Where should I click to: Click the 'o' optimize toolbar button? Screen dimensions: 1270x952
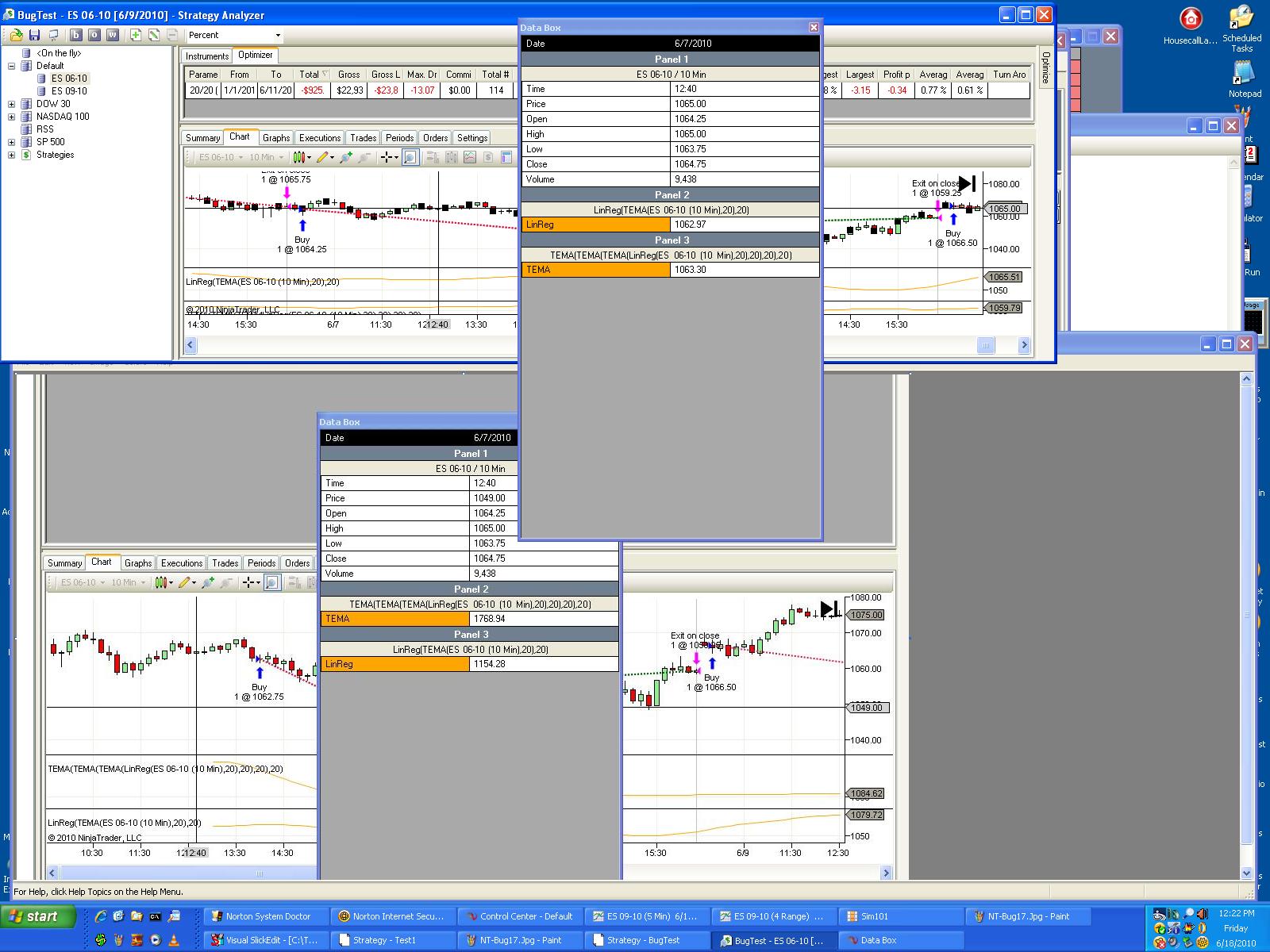click(x=94, y=35)
